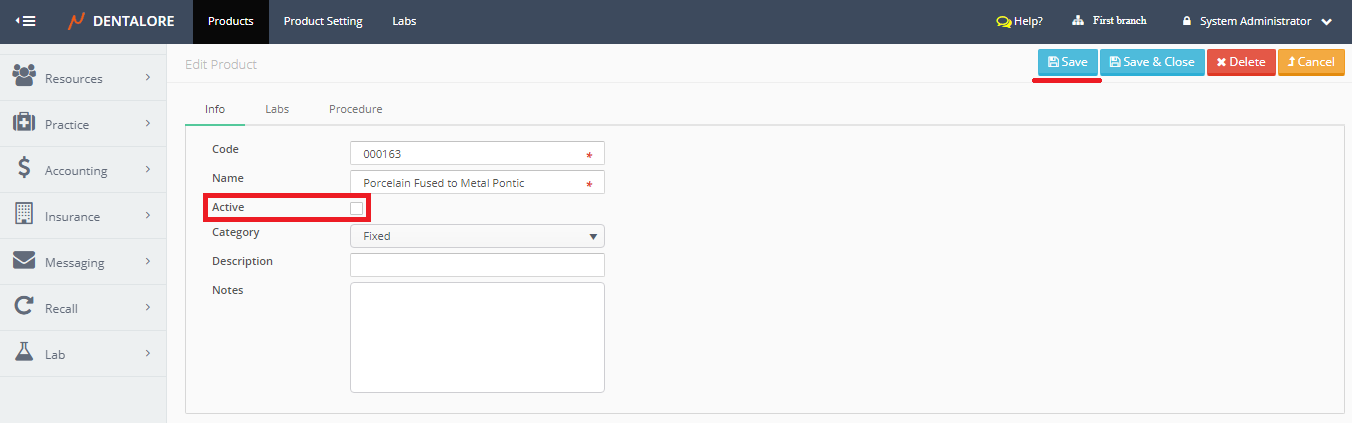The image size is (1352, 423).
Task: Open the Category dropdown showing Fixed
Action: pos(477,236)
